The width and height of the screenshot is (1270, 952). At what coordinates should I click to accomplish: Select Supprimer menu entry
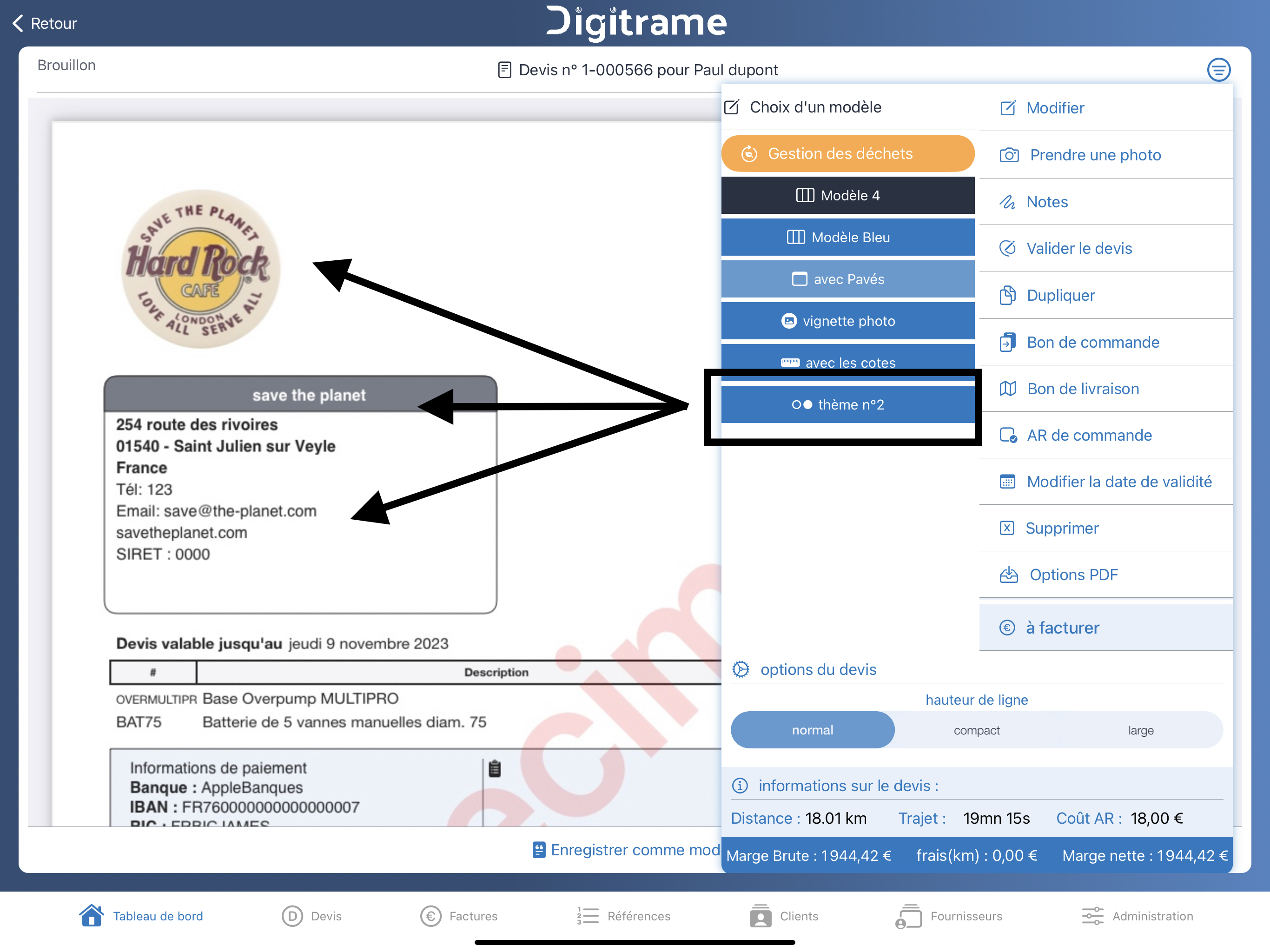coord(1106,528)
